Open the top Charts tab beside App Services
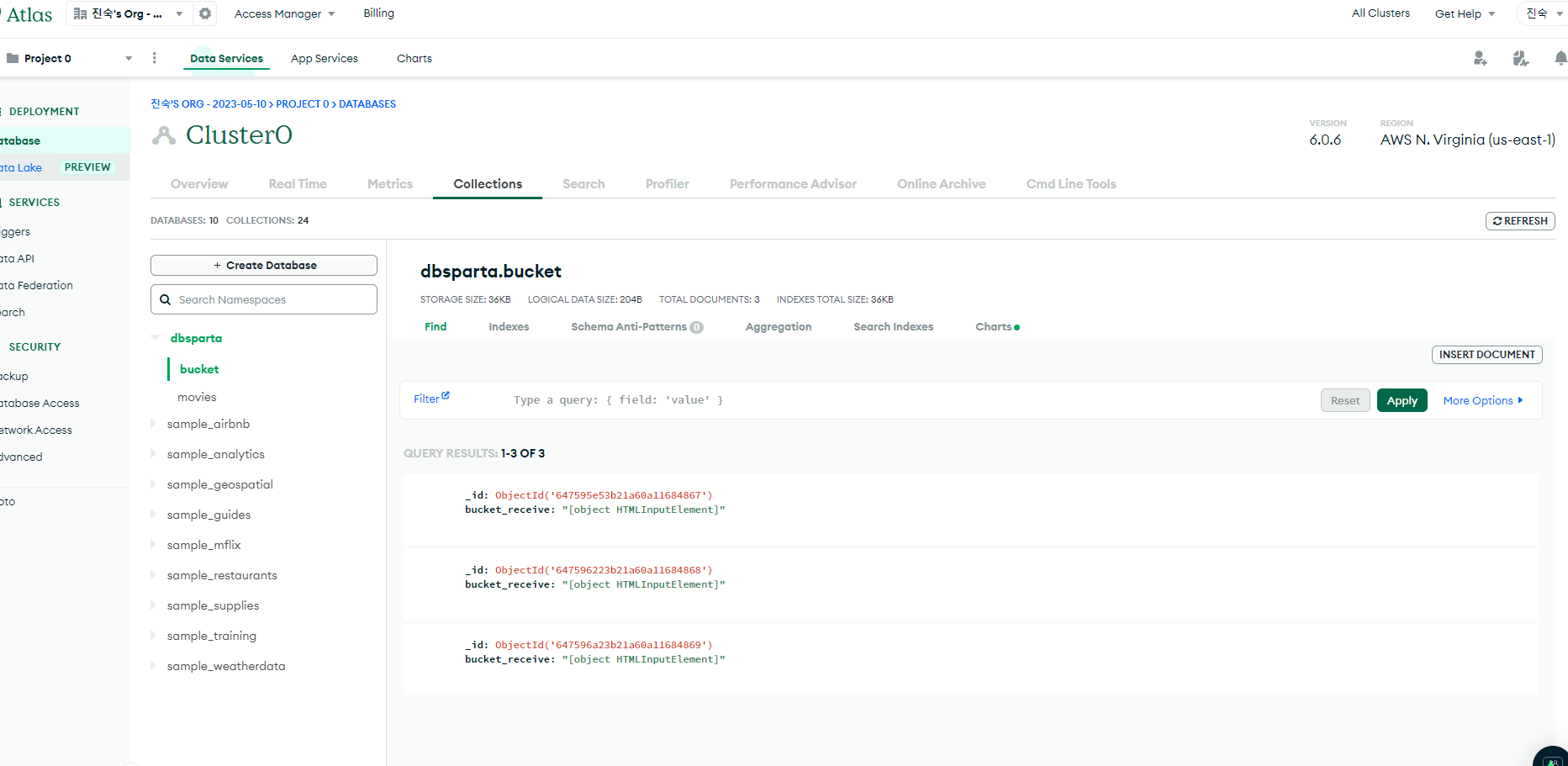 414,58
